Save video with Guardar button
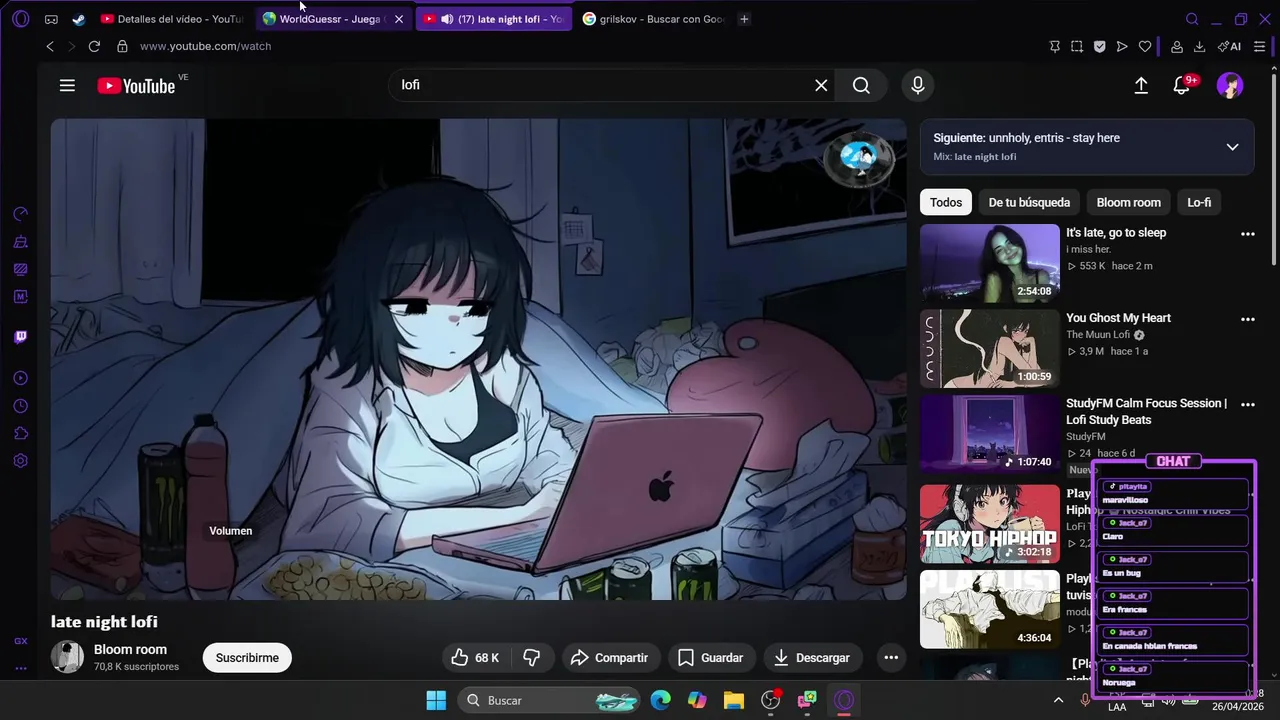1280x720 pixels. [711, 657]
